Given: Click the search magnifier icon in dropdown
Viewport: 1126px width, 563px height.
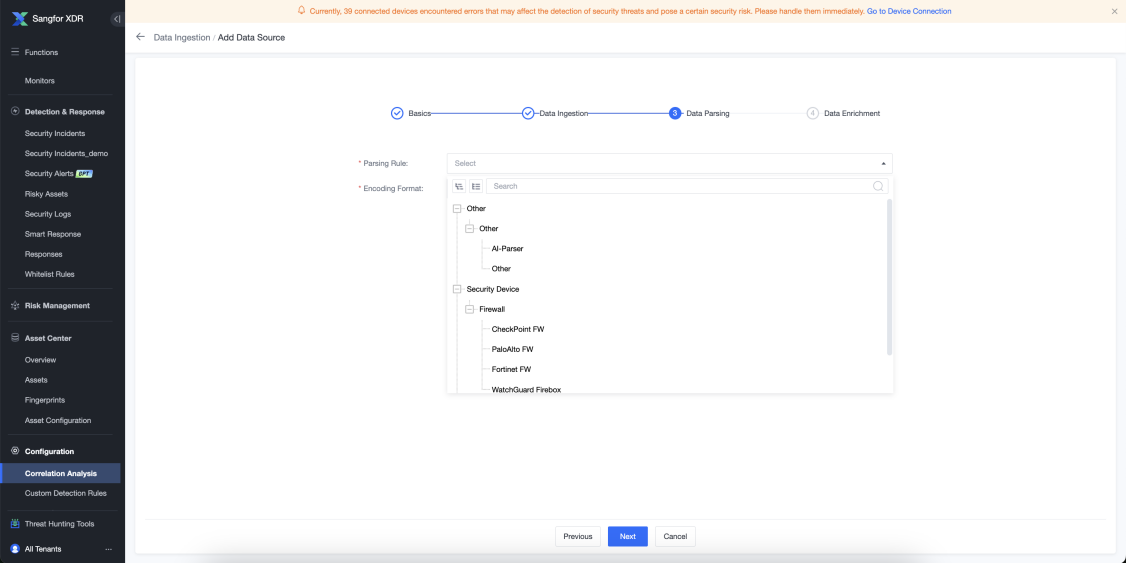Looking at the screenshot, I should pos(878,187).
